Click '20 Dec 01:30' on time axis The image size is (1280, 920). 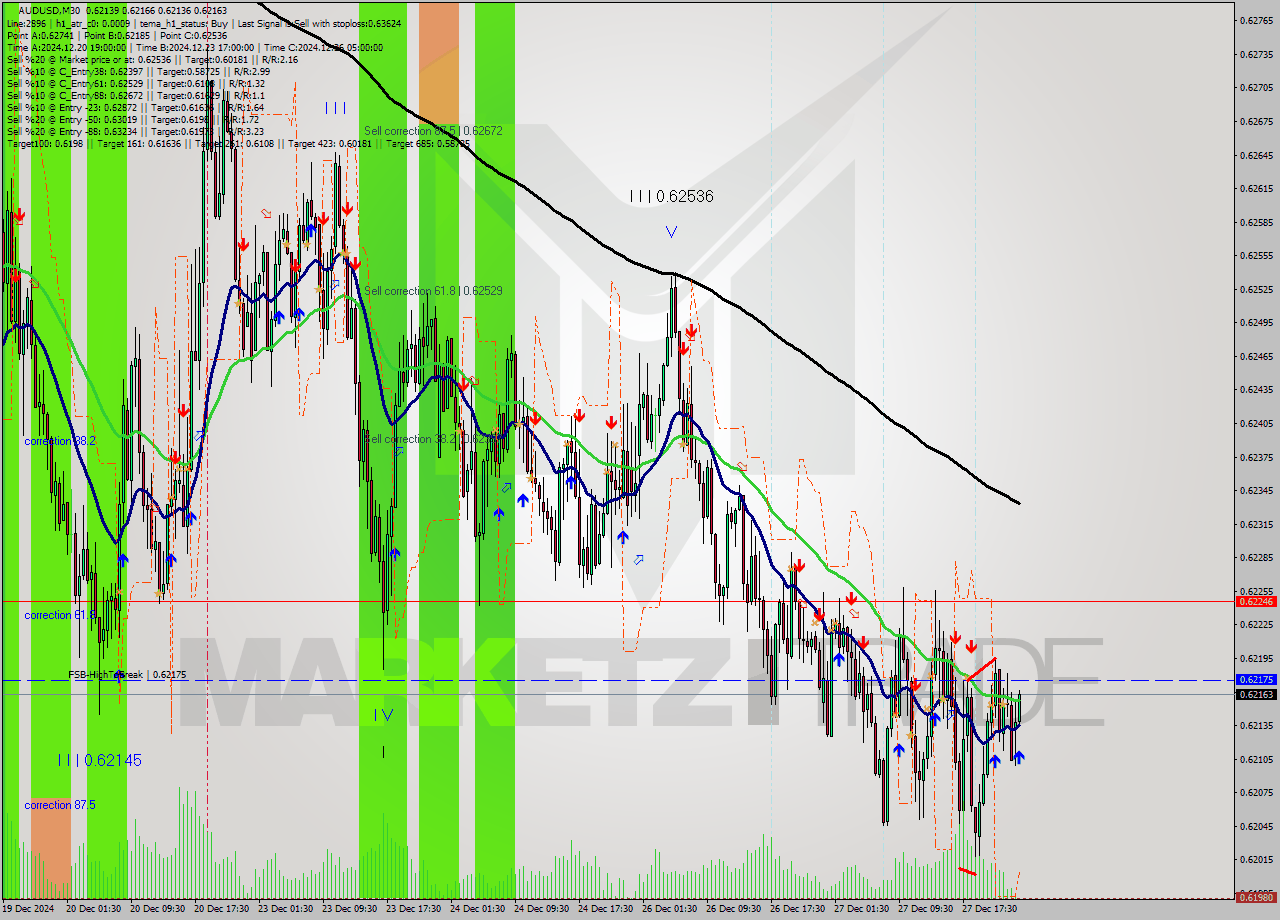(x=93, y=909)
